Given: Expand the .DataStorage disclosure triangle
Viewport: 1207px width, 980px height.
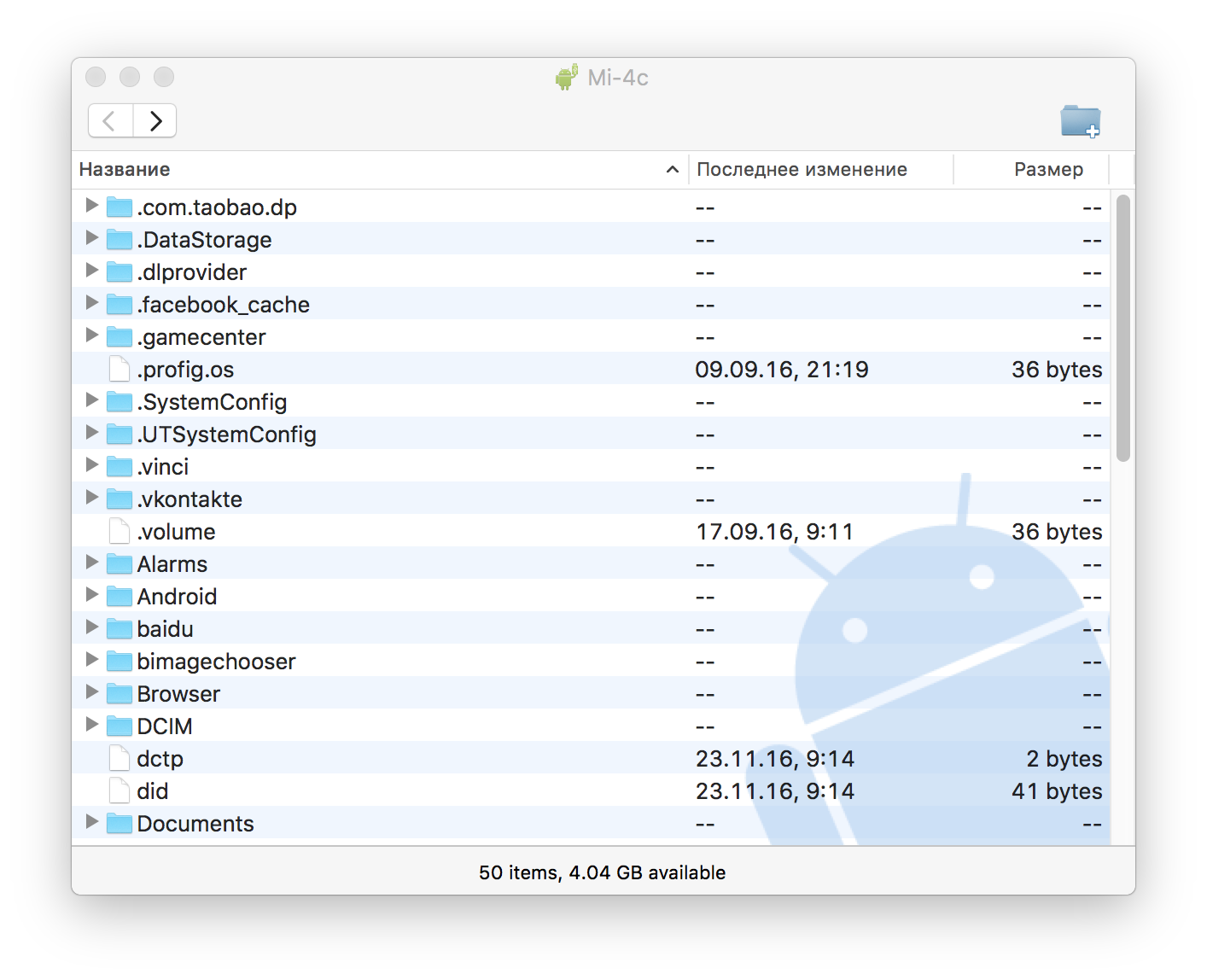Looking at the screenshot, I should click(x=92, y=238).
